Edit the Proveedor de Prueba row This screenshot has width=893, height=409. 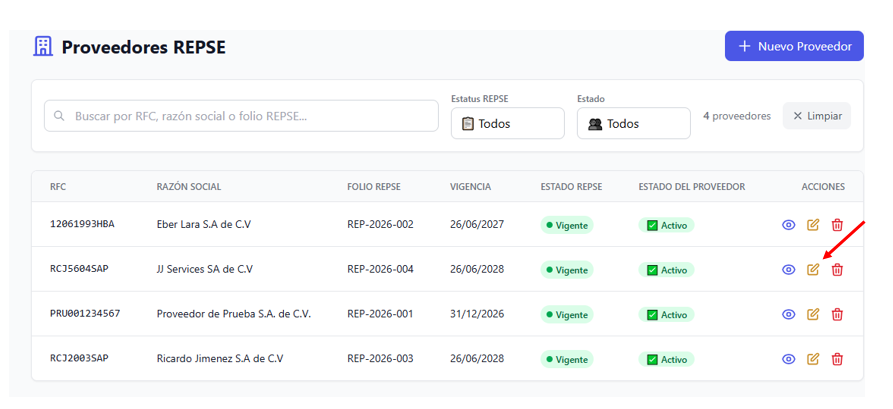pyautogui.click(x=813, y=314)
